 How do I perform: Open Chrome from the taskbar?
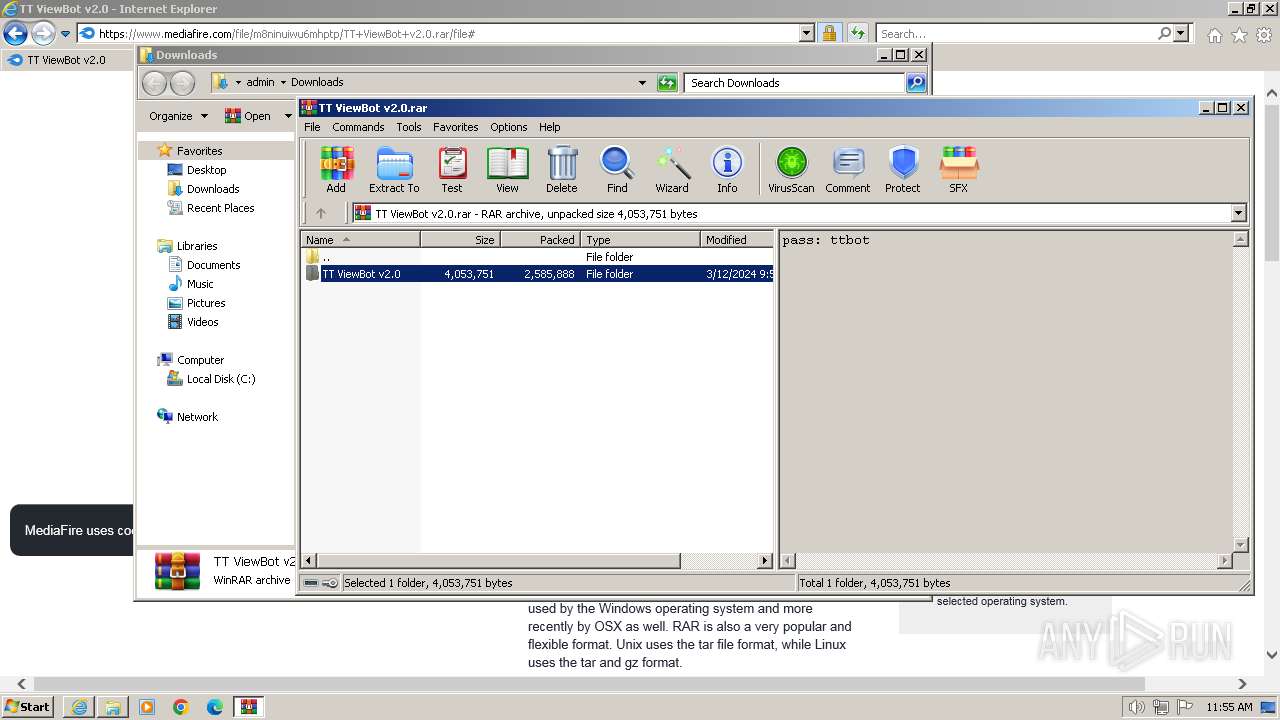pos(181,707)
